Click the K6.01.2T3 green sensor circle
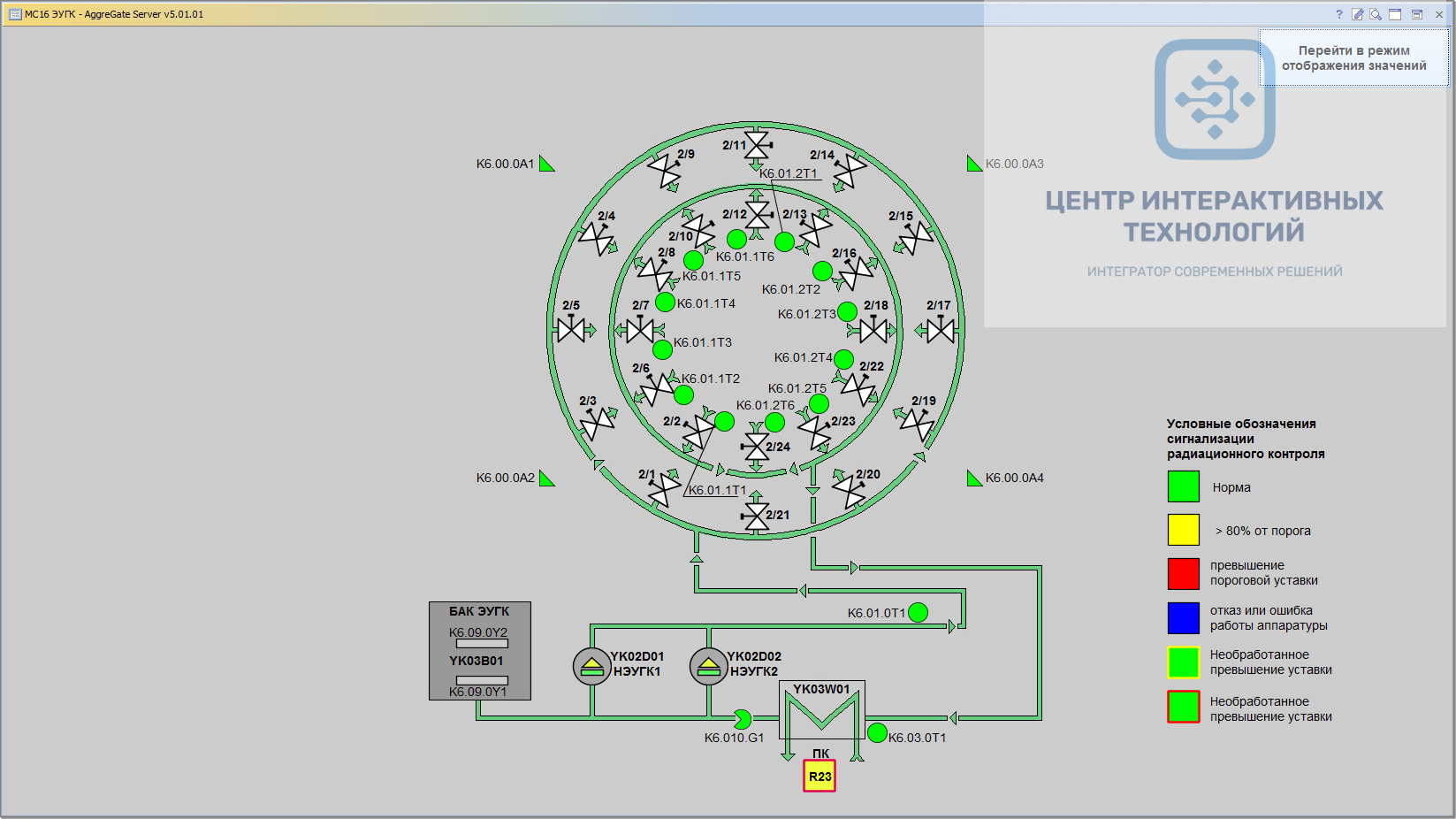This screenshot has height=819, width=1456. pyautogui.click(x=847, y=311)
